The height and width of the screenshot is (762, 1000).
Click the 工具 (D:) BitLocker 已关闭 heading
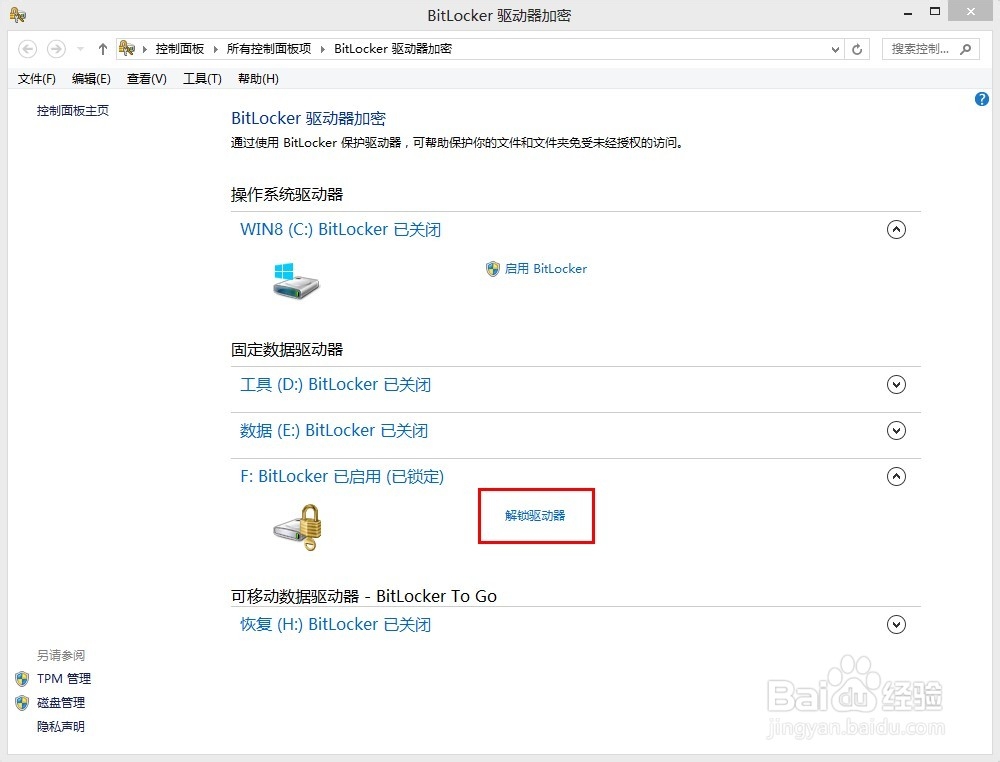pyautogui.click(x=335, y=385)
